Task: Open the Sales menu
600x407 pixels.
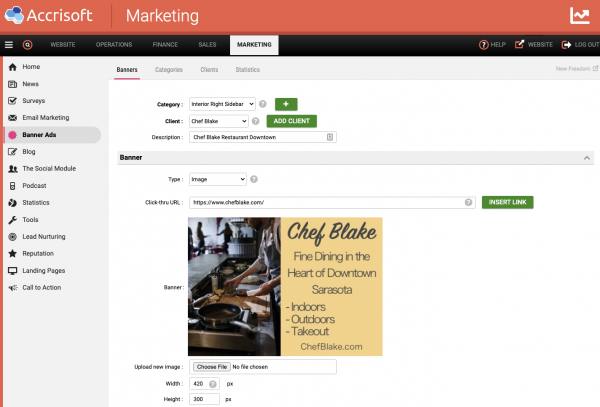Action: [x=207, y=45]
